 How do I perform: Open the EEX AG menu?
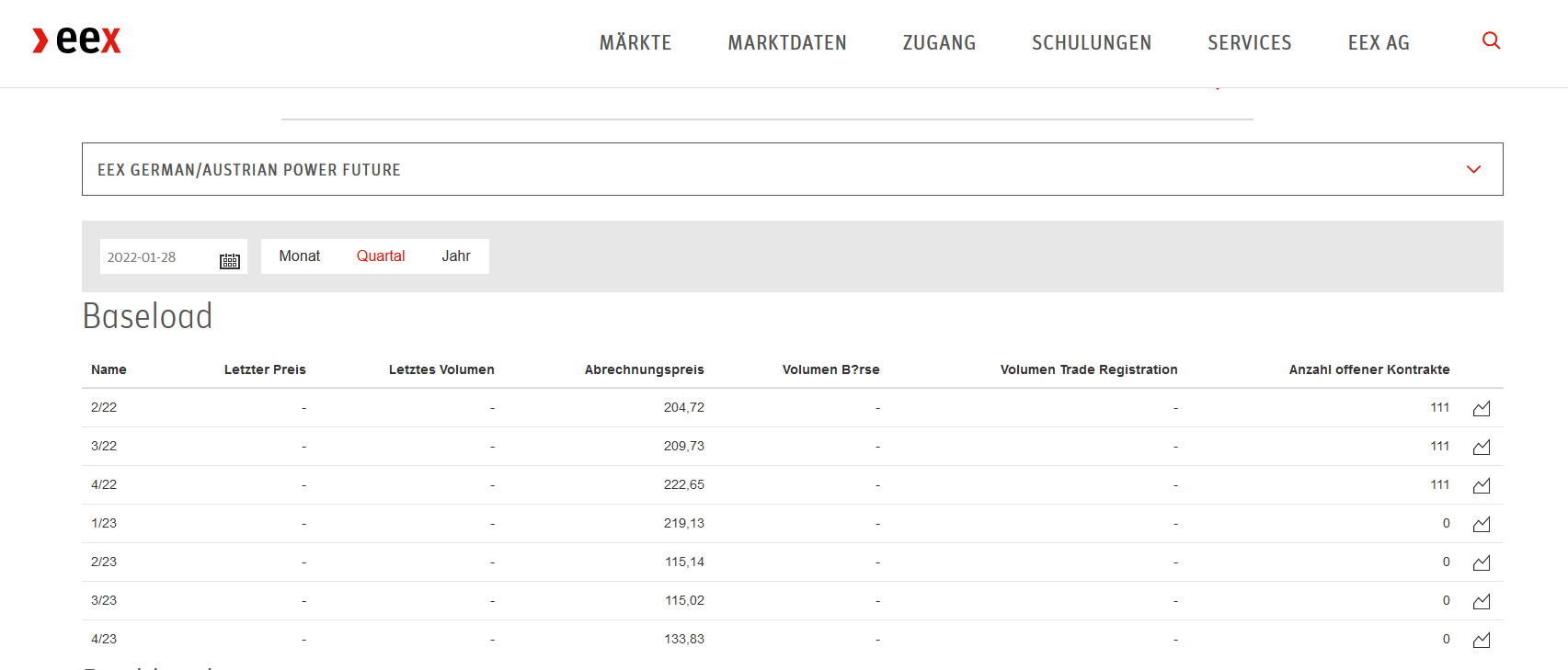pyautogui.click(x=1379, y=42)
